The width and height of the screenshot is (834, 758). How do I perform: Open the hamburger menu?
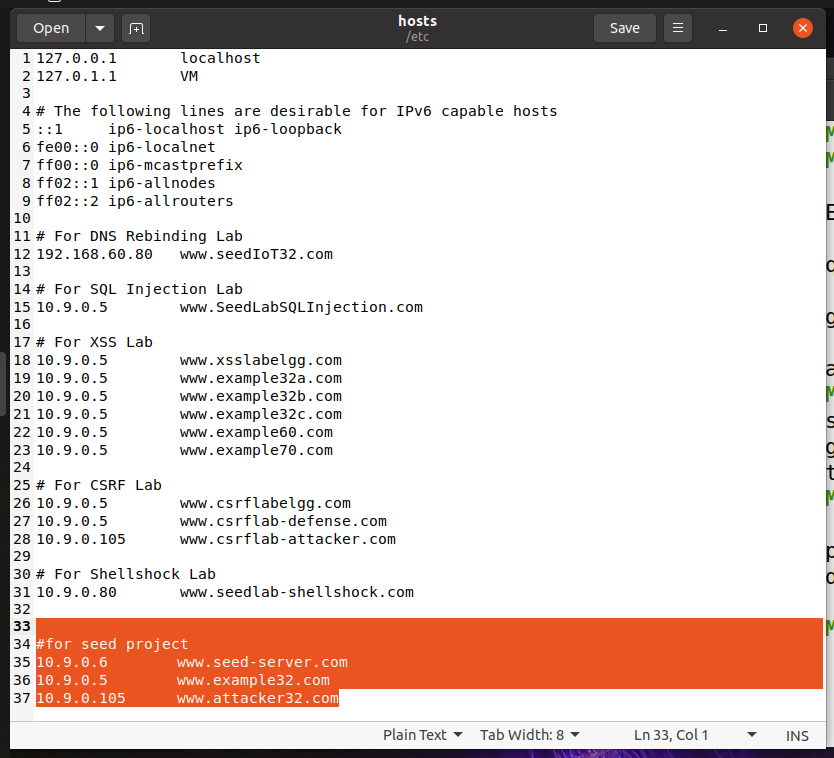677,27
